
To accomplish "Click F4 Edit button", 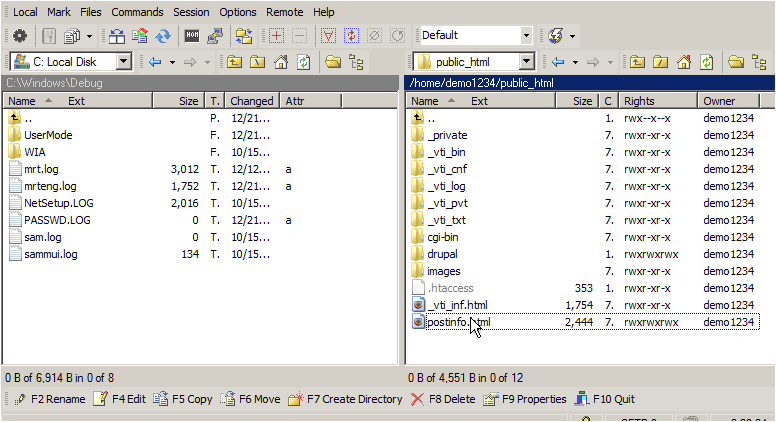I will (120, 399).
